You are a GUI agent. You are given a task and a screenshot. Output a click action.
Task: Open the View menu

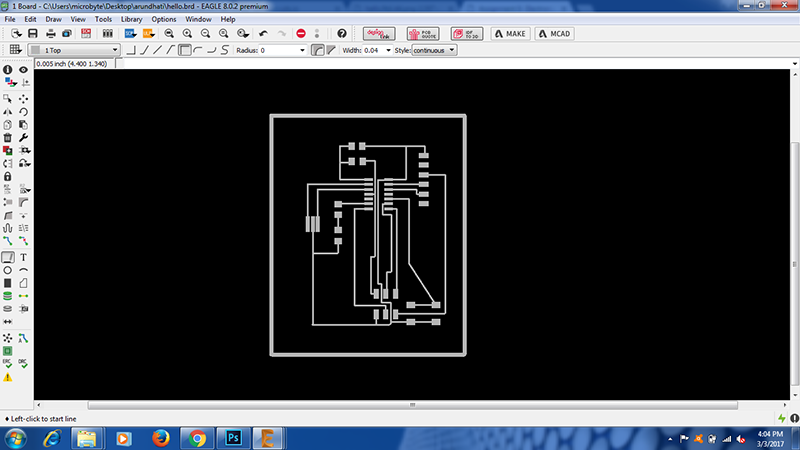[78, 19]
